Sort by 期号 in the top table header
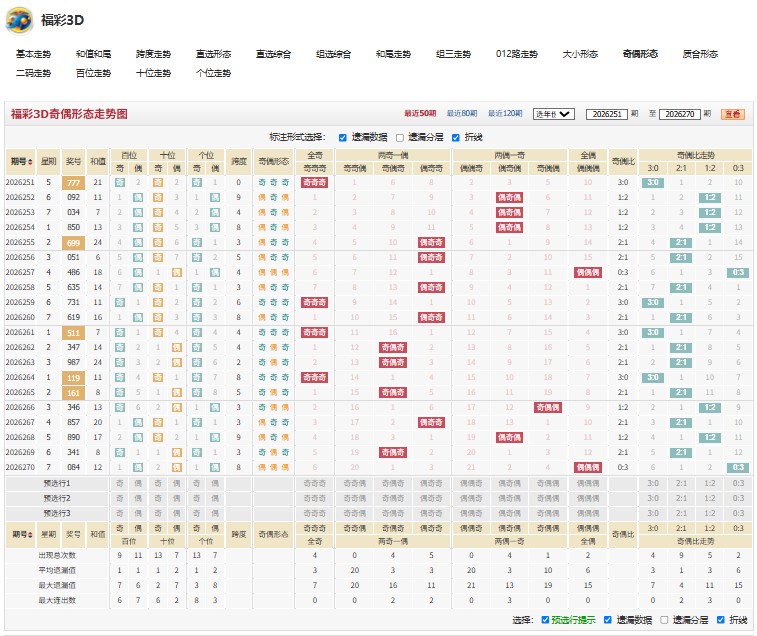This screenshot has width=757, height=636. 21,161
